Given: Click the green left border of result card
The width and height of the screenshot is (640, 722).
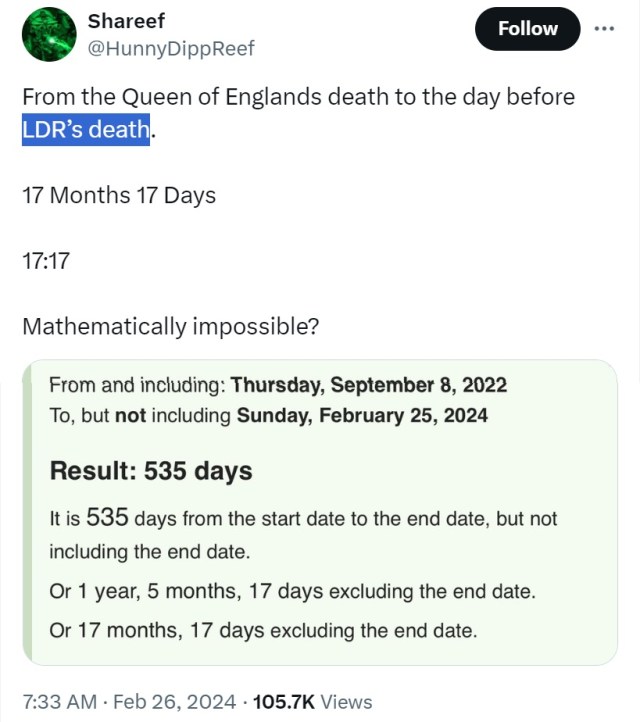Looking at the screenshot, I should click(27, 512).
